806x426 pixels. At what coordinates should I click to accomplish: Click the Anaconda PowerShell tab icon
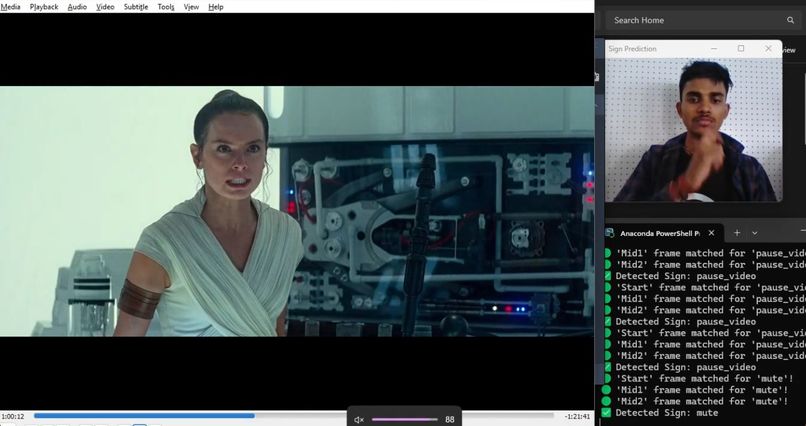610,233
